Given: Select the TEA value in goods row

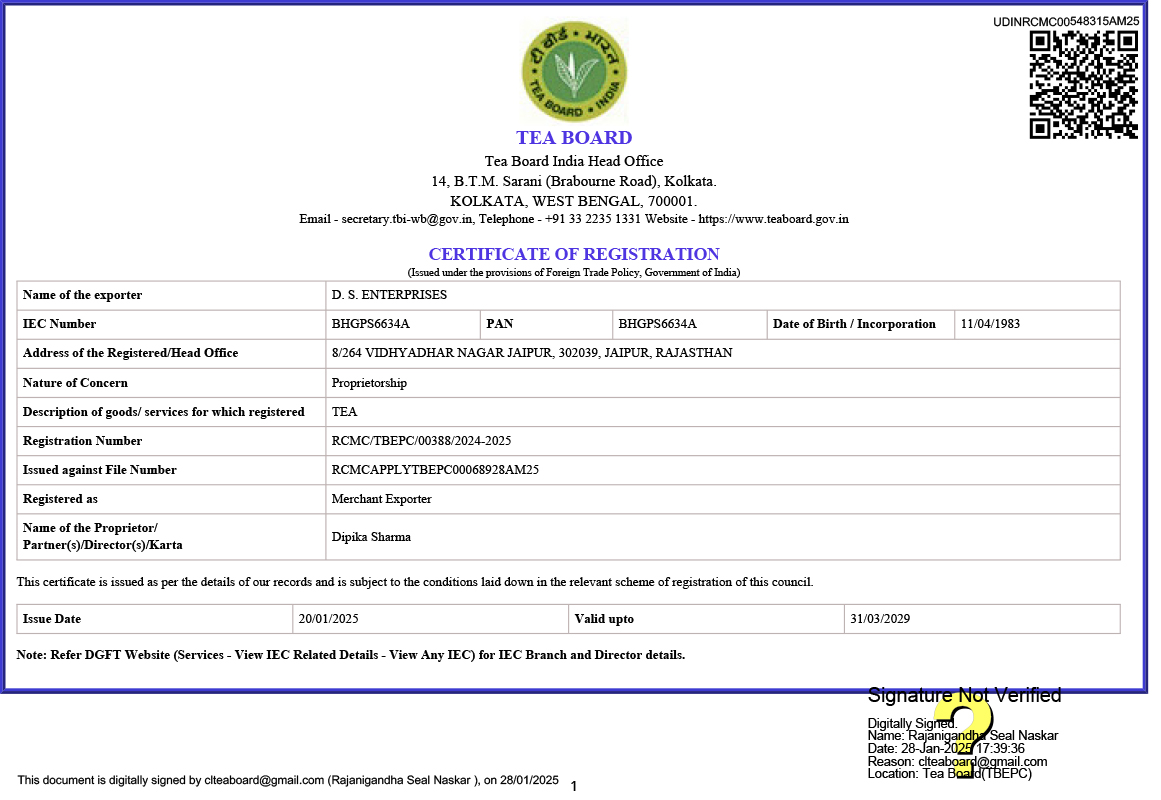Looking at the screenshot, I should pyautogui.click(x=344, y=412).
